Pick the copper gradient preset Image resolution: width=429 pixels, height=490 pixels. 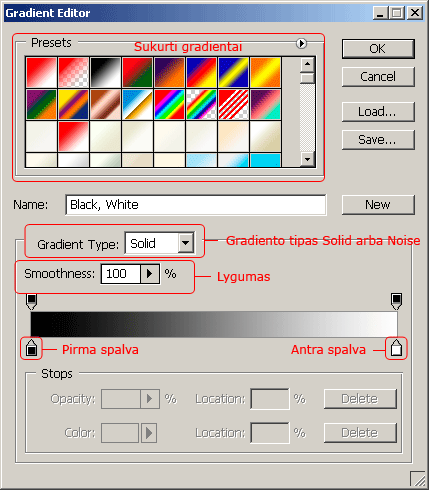(x=105, y=104)
